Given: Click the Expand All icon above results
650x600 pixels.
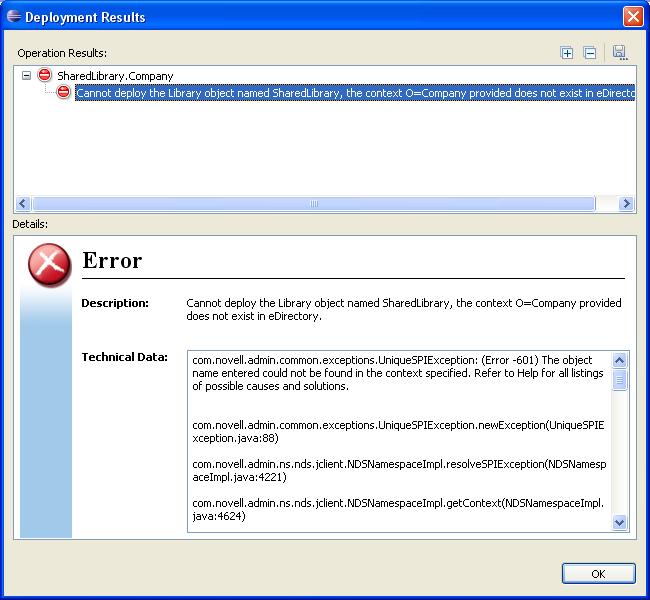Looking at the screenshot, I should 567,53.
